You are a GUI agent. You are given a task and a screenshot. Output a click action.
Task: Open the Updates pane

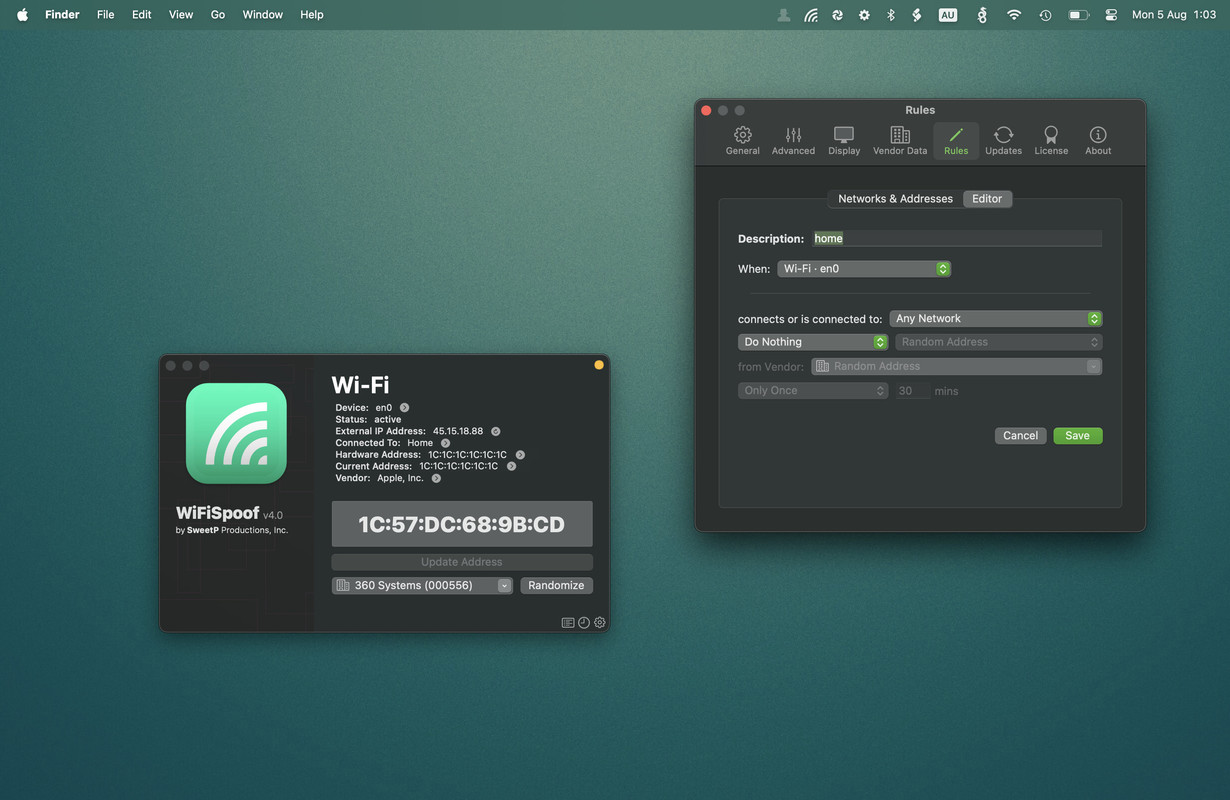point(1003,140)
